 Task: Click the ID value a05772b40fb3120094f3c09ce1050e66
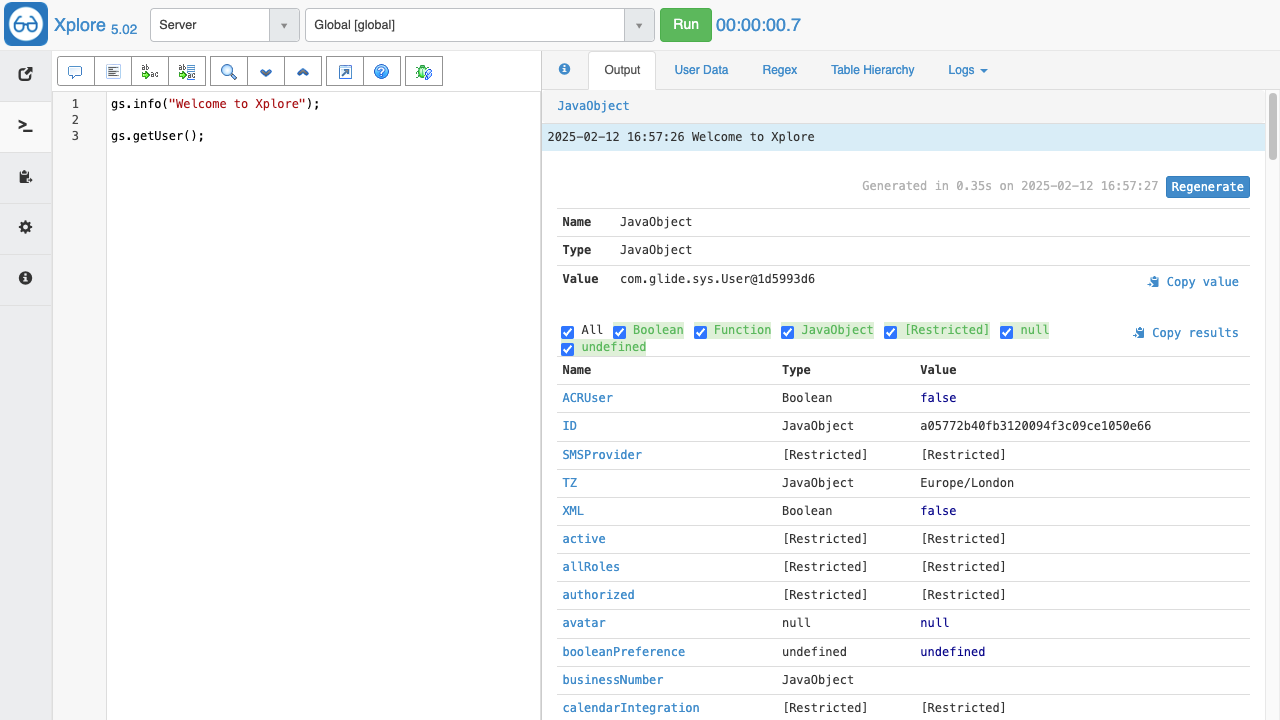tap(1035, 426)
